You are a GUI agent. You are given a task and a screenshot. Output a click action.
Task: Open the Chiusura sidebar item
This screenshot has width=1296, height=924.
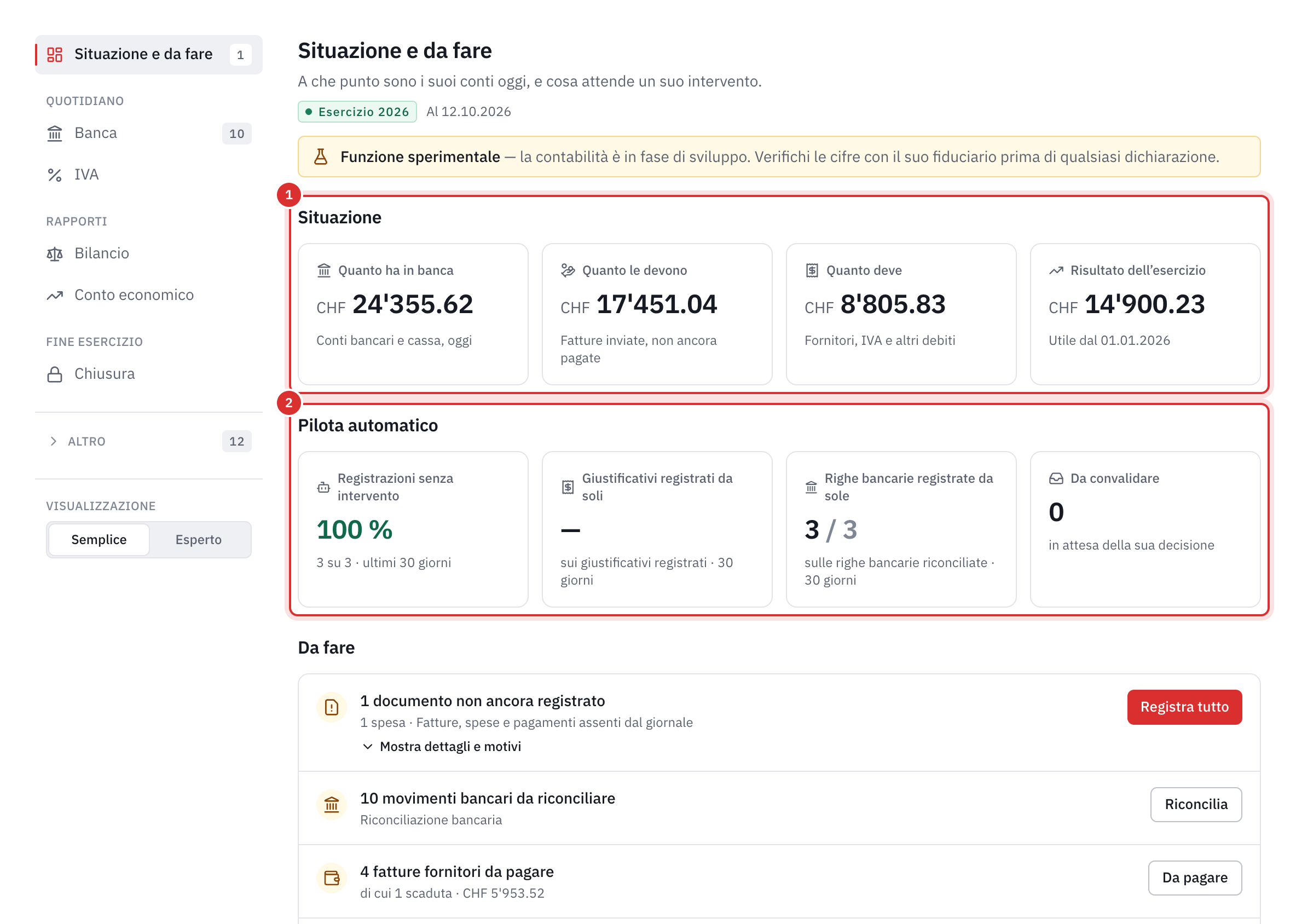pyautogui.click(x=149, y=374)
